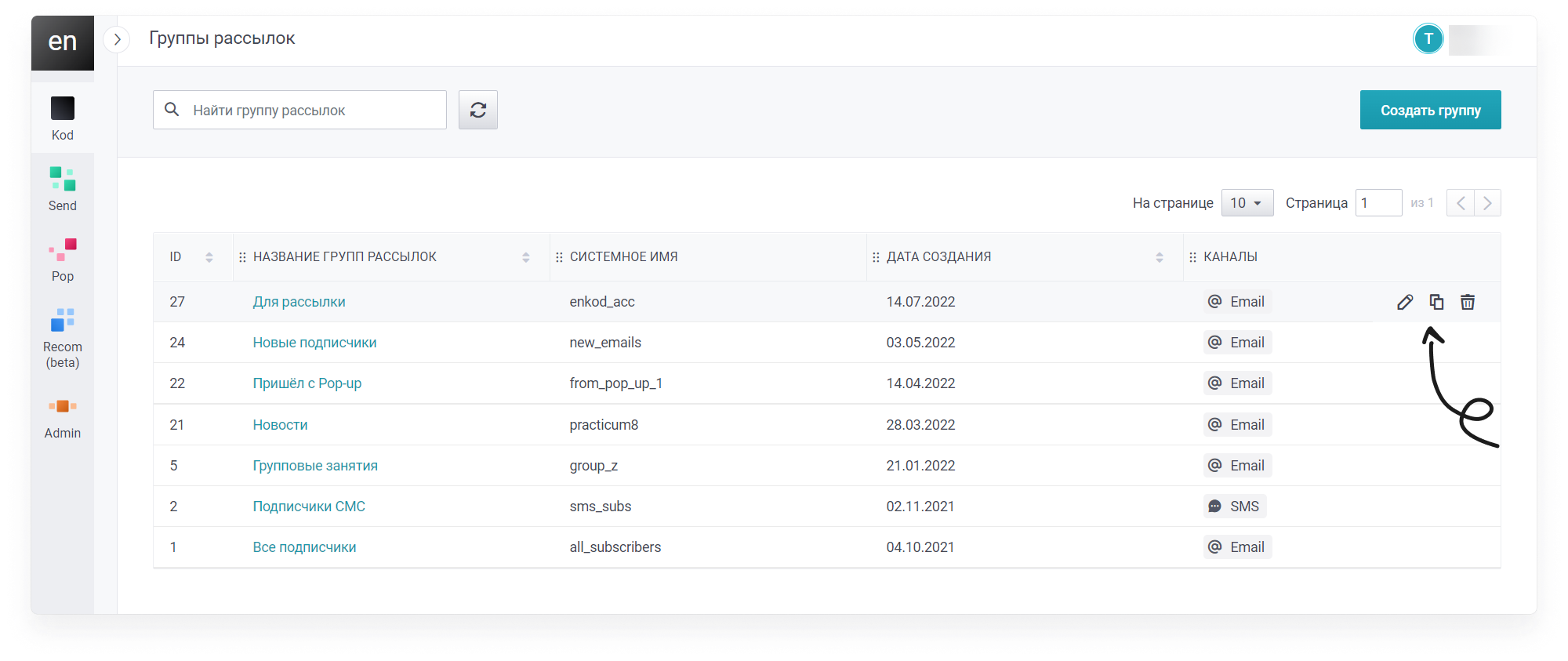Click system name 'group_z'
Screen dimensions: 1568x661
coord(593,466)
